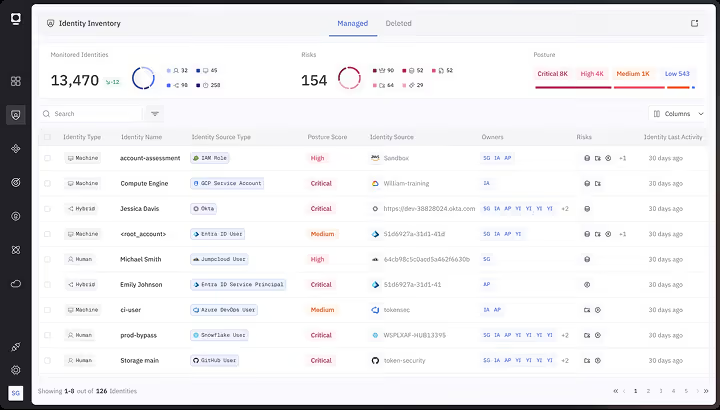This screenshot has height=410, width=720.
Task: Expand +1 risks on account-assessment row
Action: [x=622, y=158]
